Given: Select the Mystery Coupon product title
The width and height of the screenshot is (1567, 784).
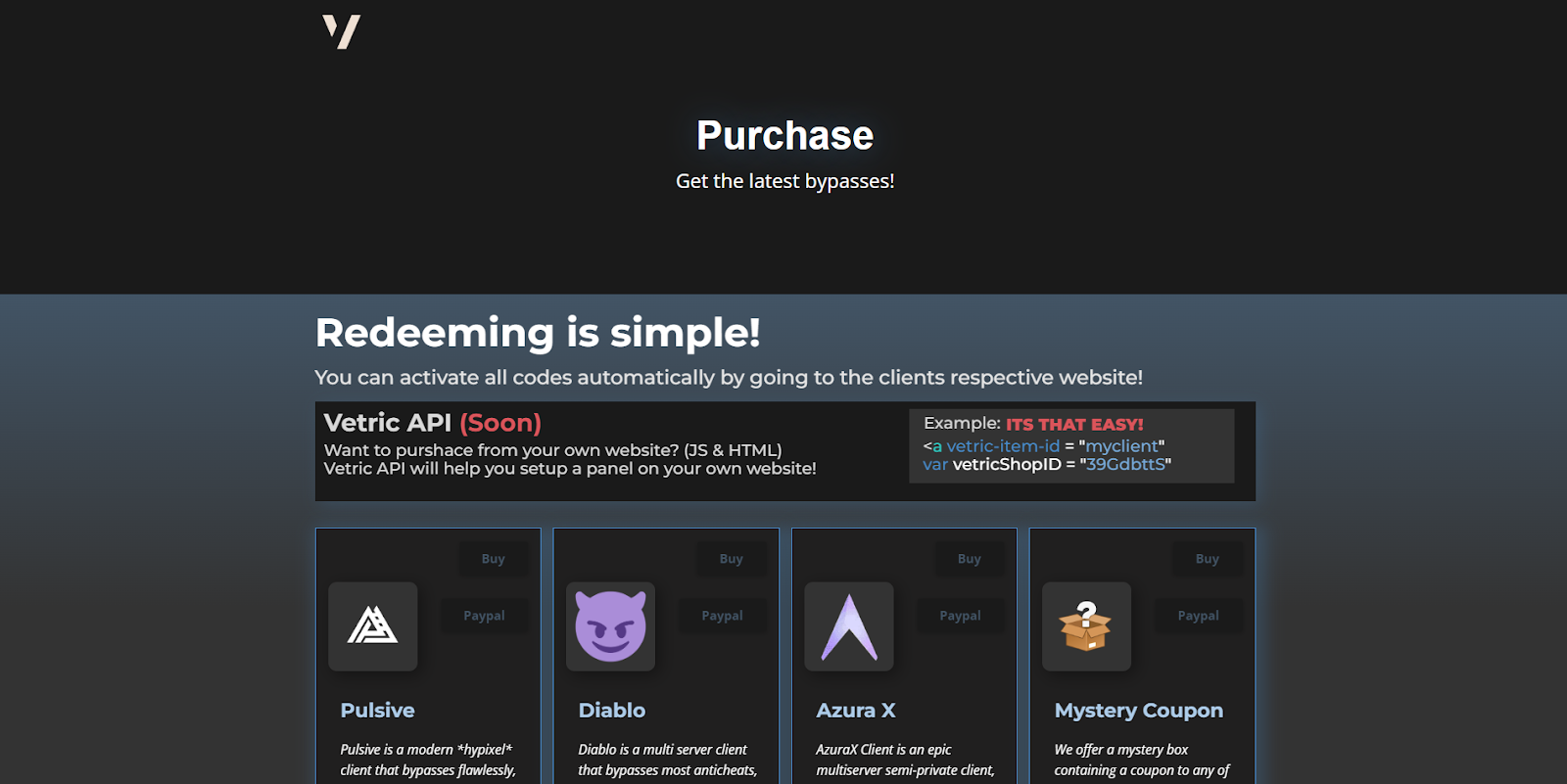Looking at the screenshot, I should 1139,711.
